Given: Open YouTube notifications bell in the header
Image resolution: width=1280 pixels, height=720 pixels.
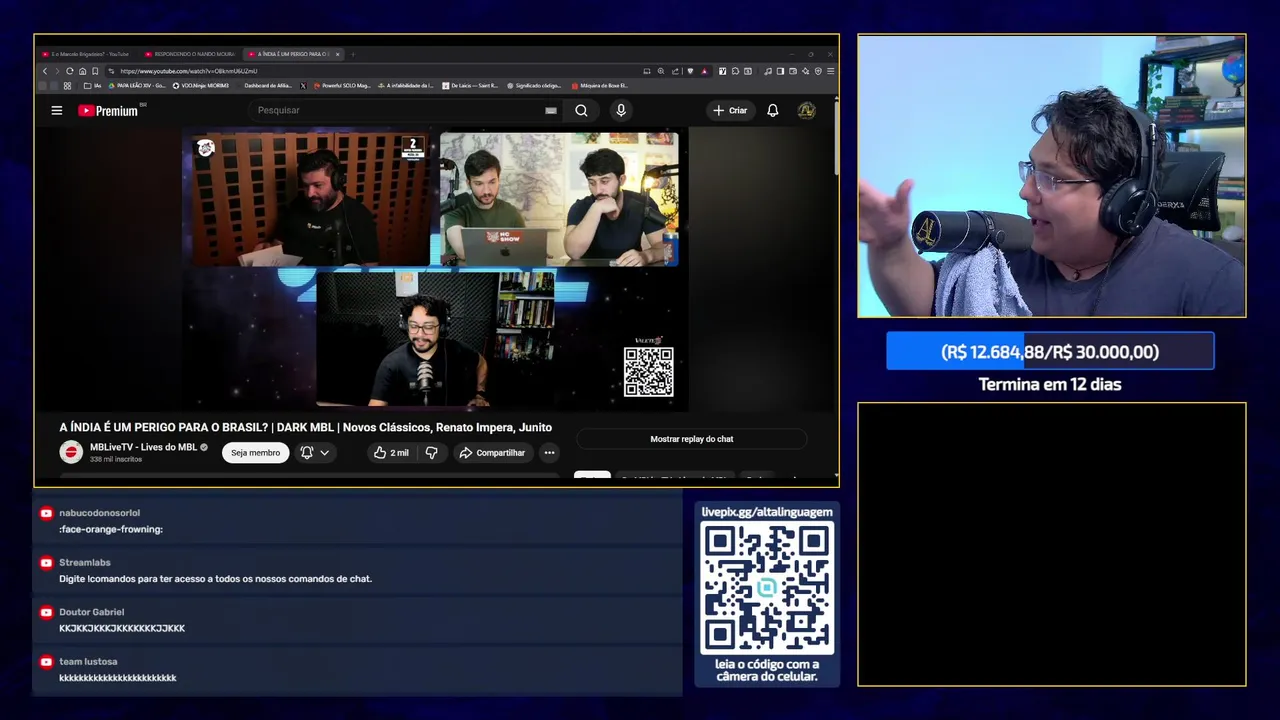Looking at the screenshot, I should click(x=772, y=110).
